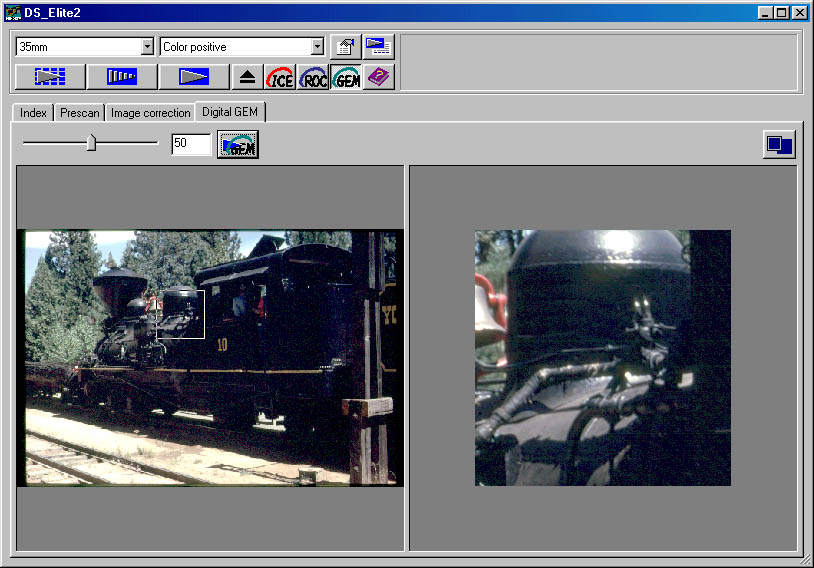Open the help book icon
Screen dimensions: 814x568
pos(379,77)
